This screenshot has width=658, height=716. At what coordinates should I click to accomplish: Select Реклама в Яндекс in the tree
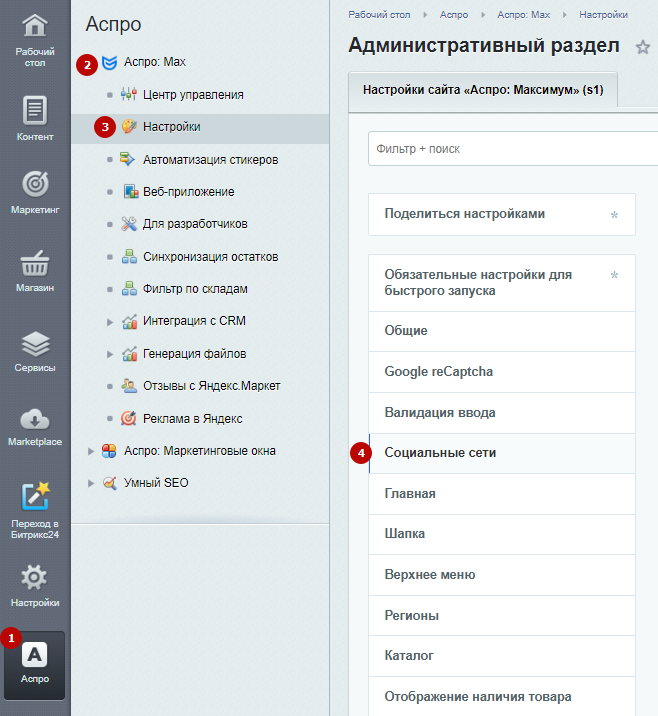point(192,419)
